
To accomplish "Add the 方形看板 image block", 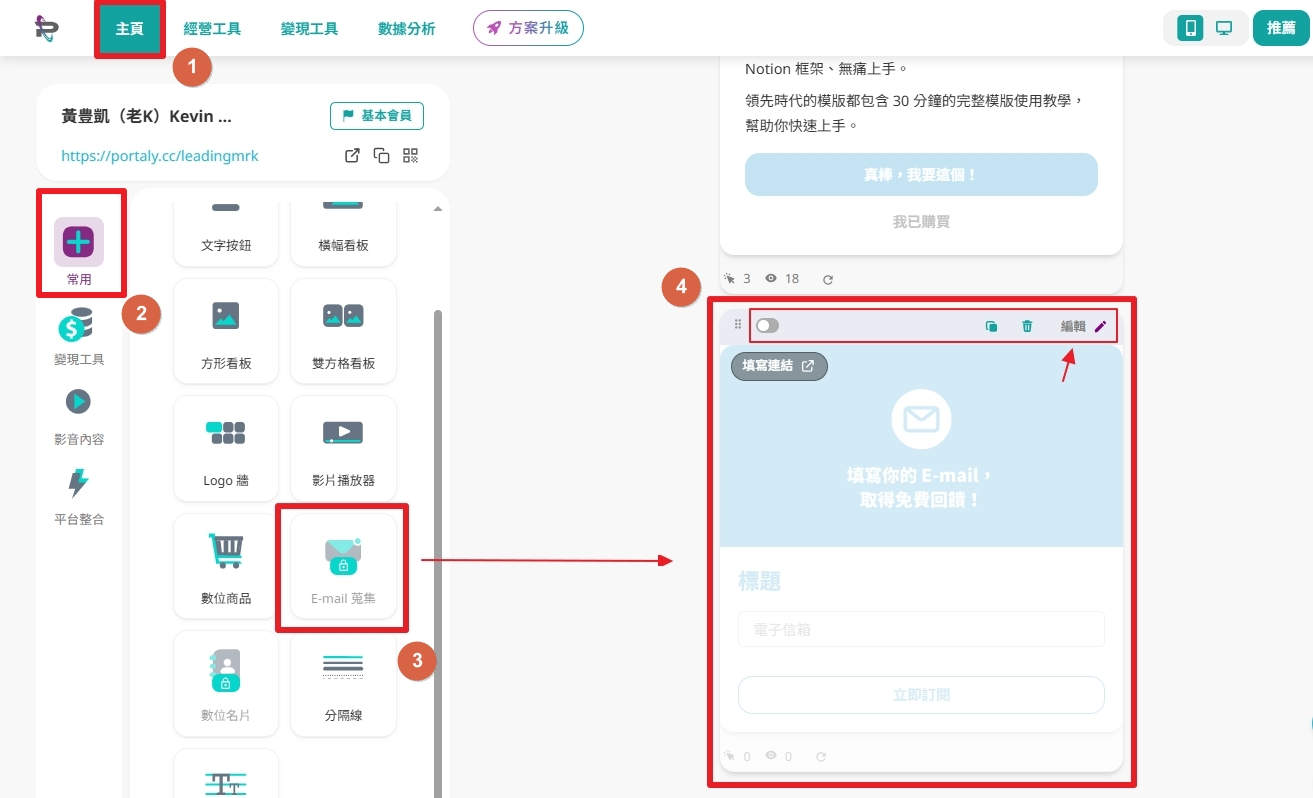I will tap(226, 331).
